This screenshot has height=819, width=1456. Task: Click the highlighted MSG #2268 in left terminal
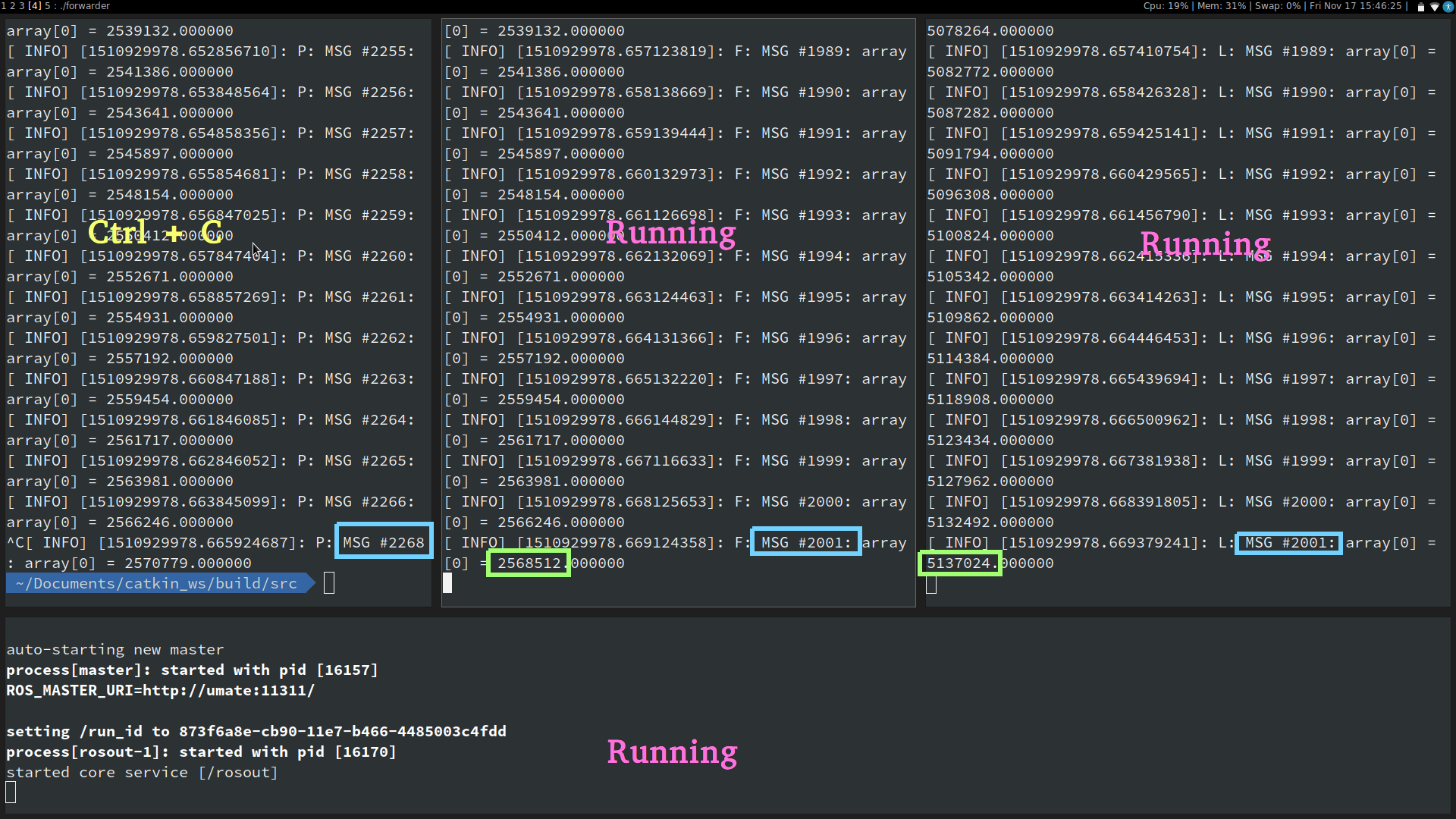[384, 542]
